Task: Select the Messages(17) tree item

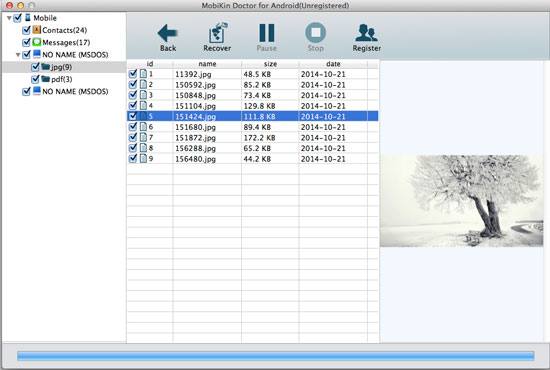Action: click(x=66, y=42)
